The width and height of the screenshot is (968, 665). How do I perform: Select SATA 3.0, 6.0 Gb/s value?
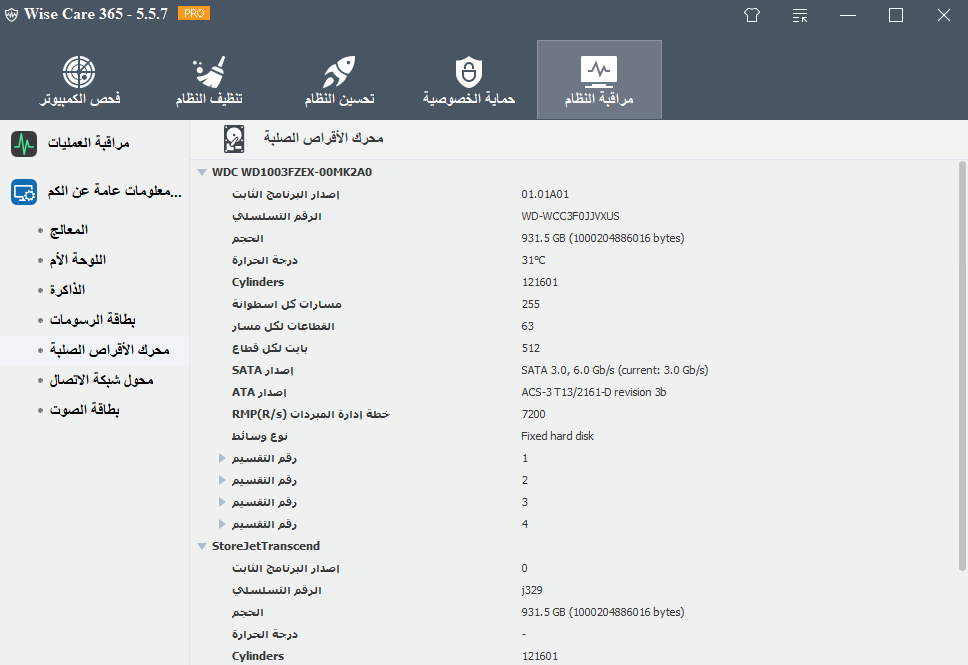(x=615, y=370)
